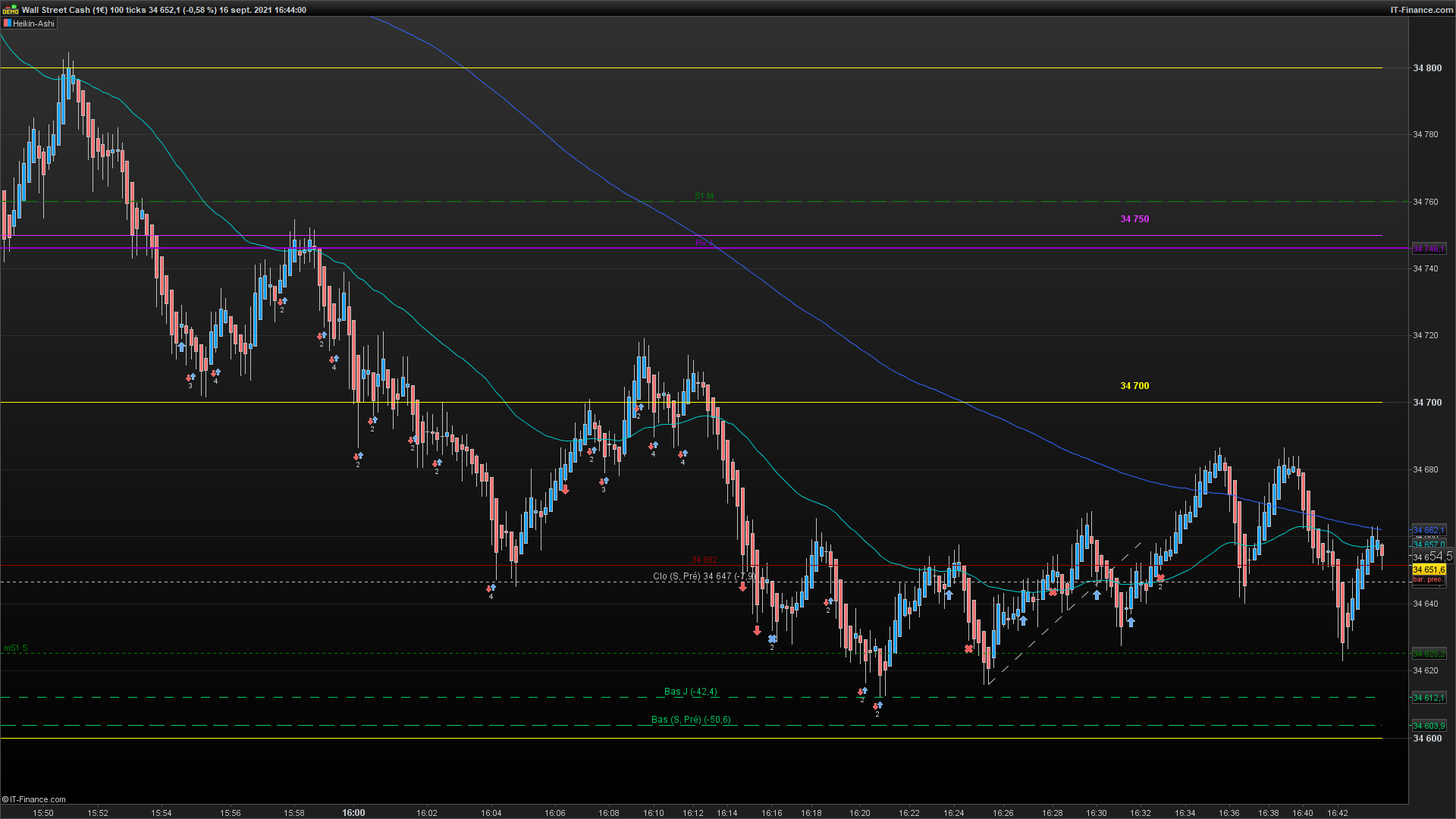Click the DEMO candlestick icon in title bar
The height and width of the screenshot is (819, 1456).
(x=10, y=10)
